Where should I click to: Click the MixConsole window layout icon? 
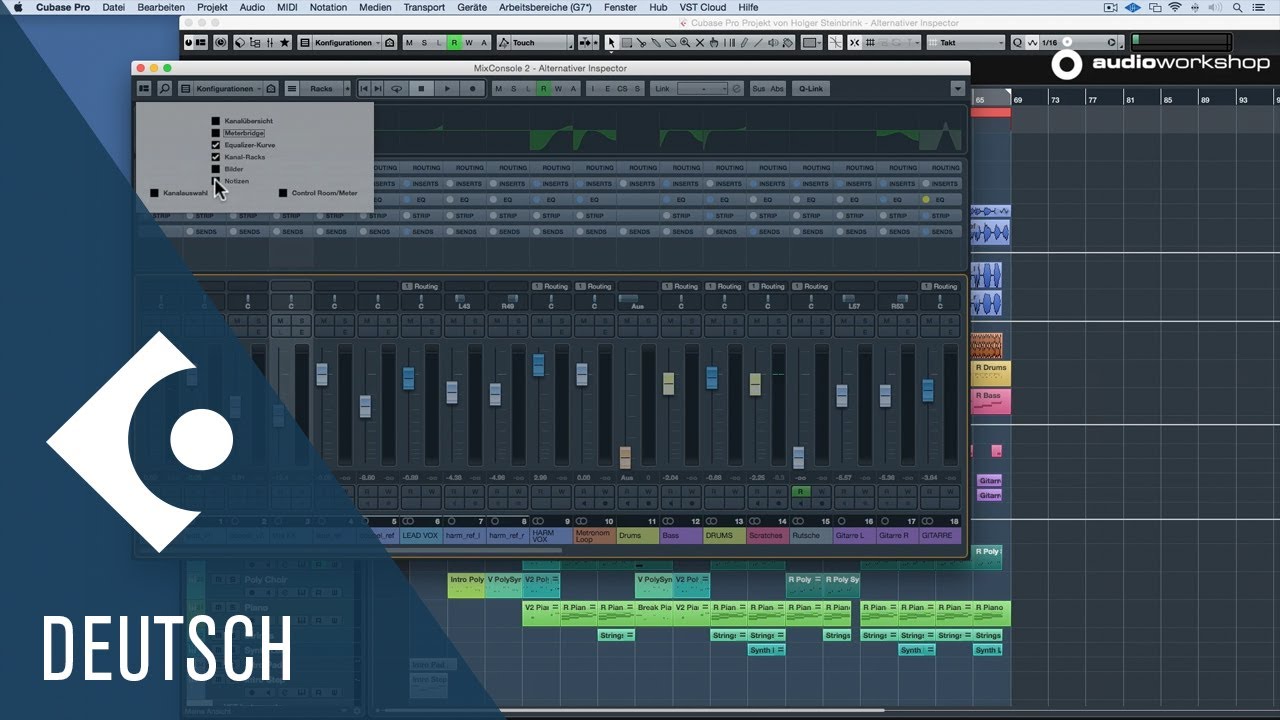(x=145, y=89)
